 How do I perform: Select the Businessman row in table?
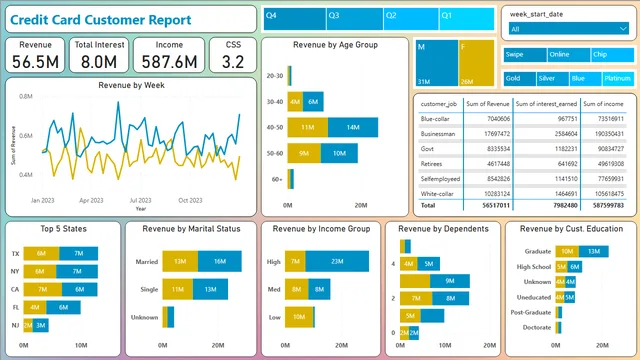tap(522, 134)
